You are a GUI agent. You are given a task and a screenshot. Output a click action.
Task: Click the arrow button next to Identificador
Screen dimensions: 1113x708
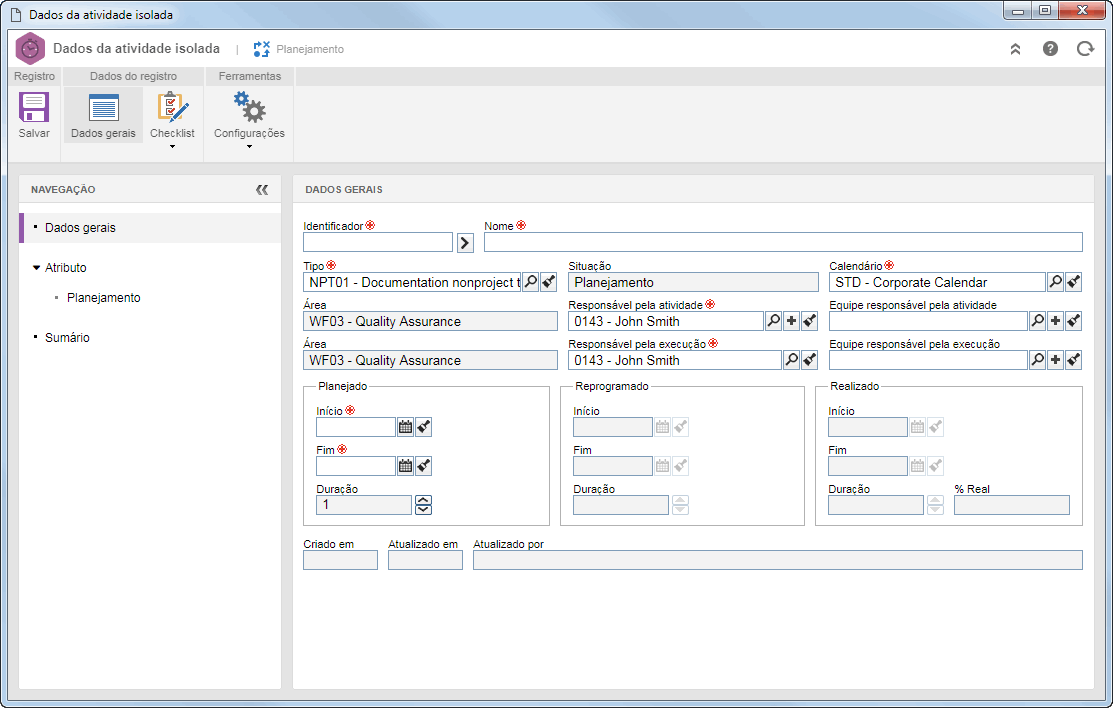[x=465, y=243]
